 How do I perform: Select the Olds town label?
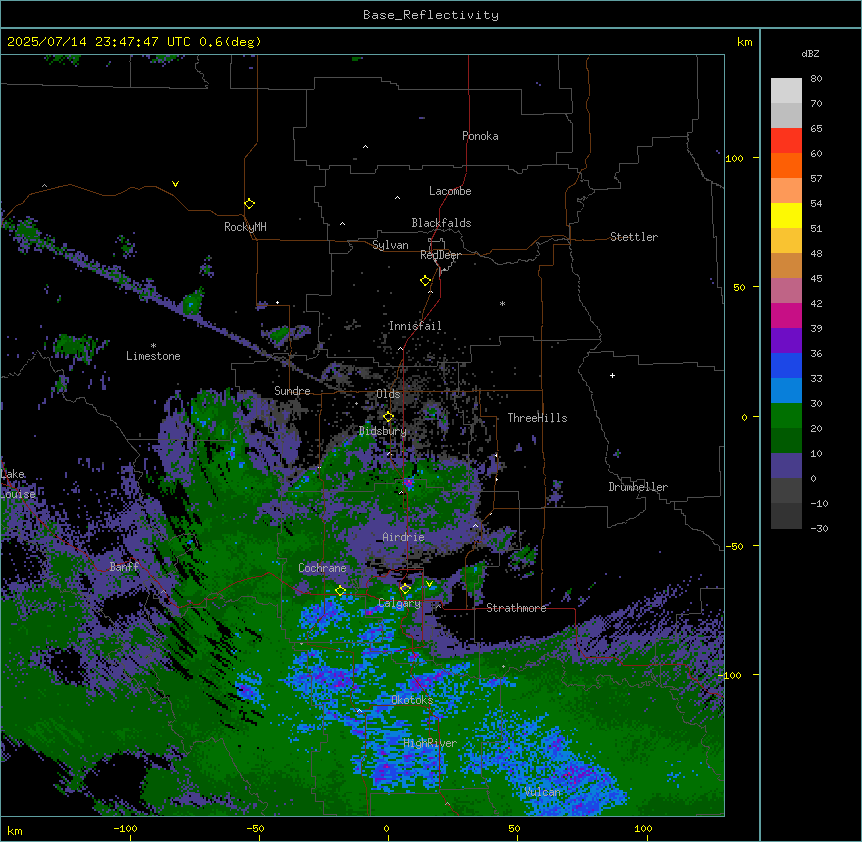pos(388,394)
